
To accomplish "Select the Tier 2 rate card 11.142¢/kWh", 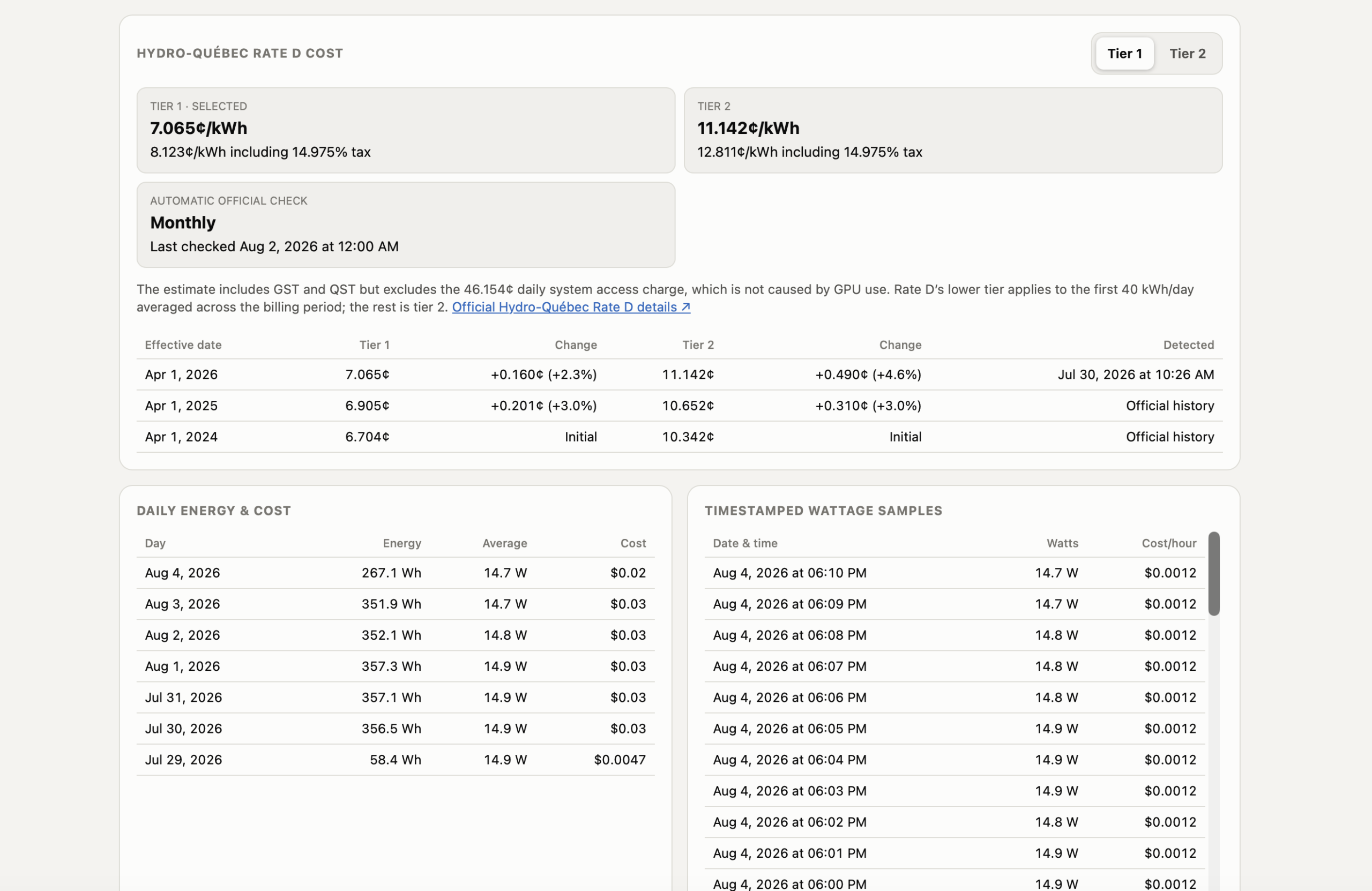I will point(953,130).
